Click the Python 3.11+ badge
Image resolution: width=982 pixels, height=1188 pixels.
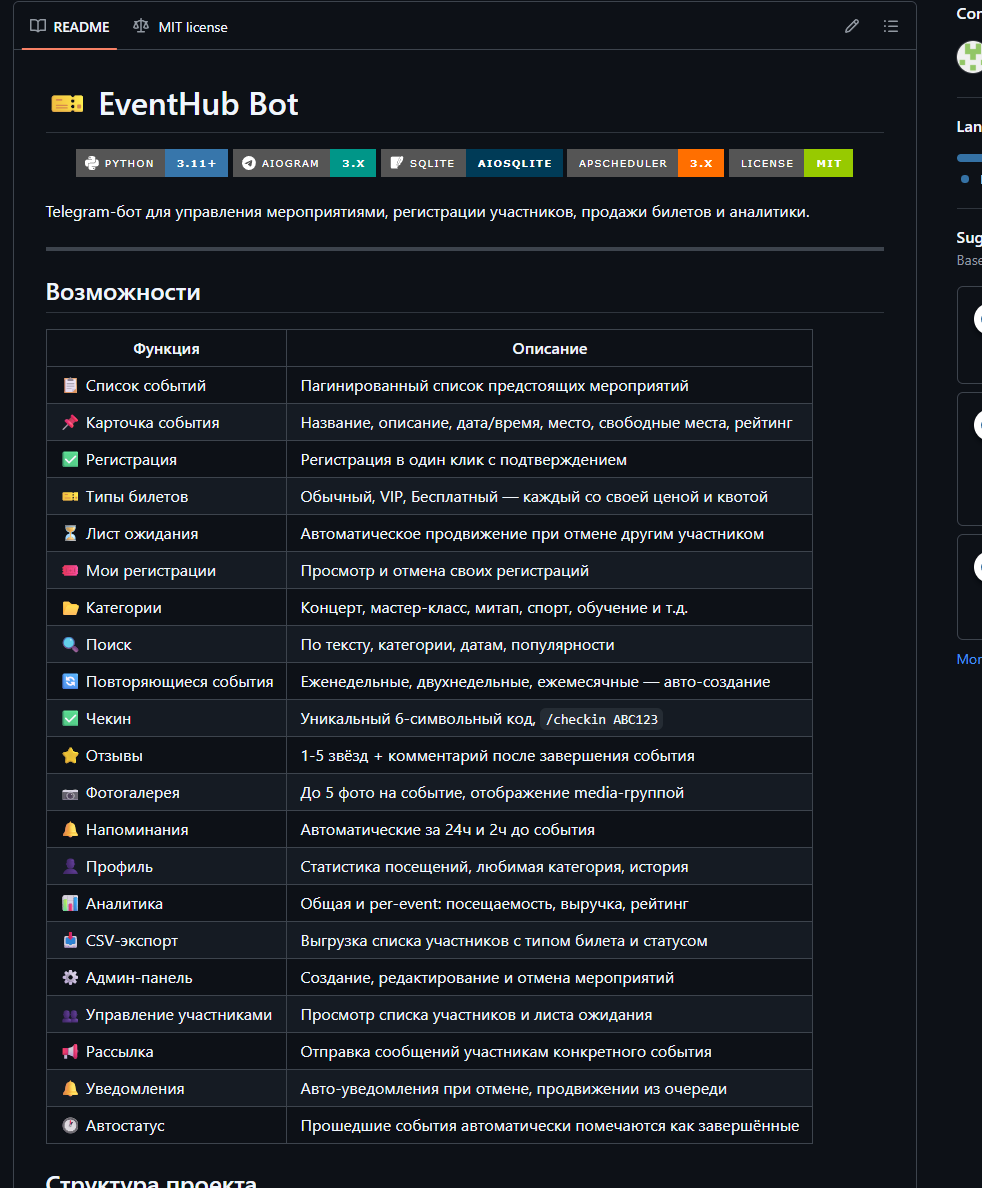pos(152,163)
